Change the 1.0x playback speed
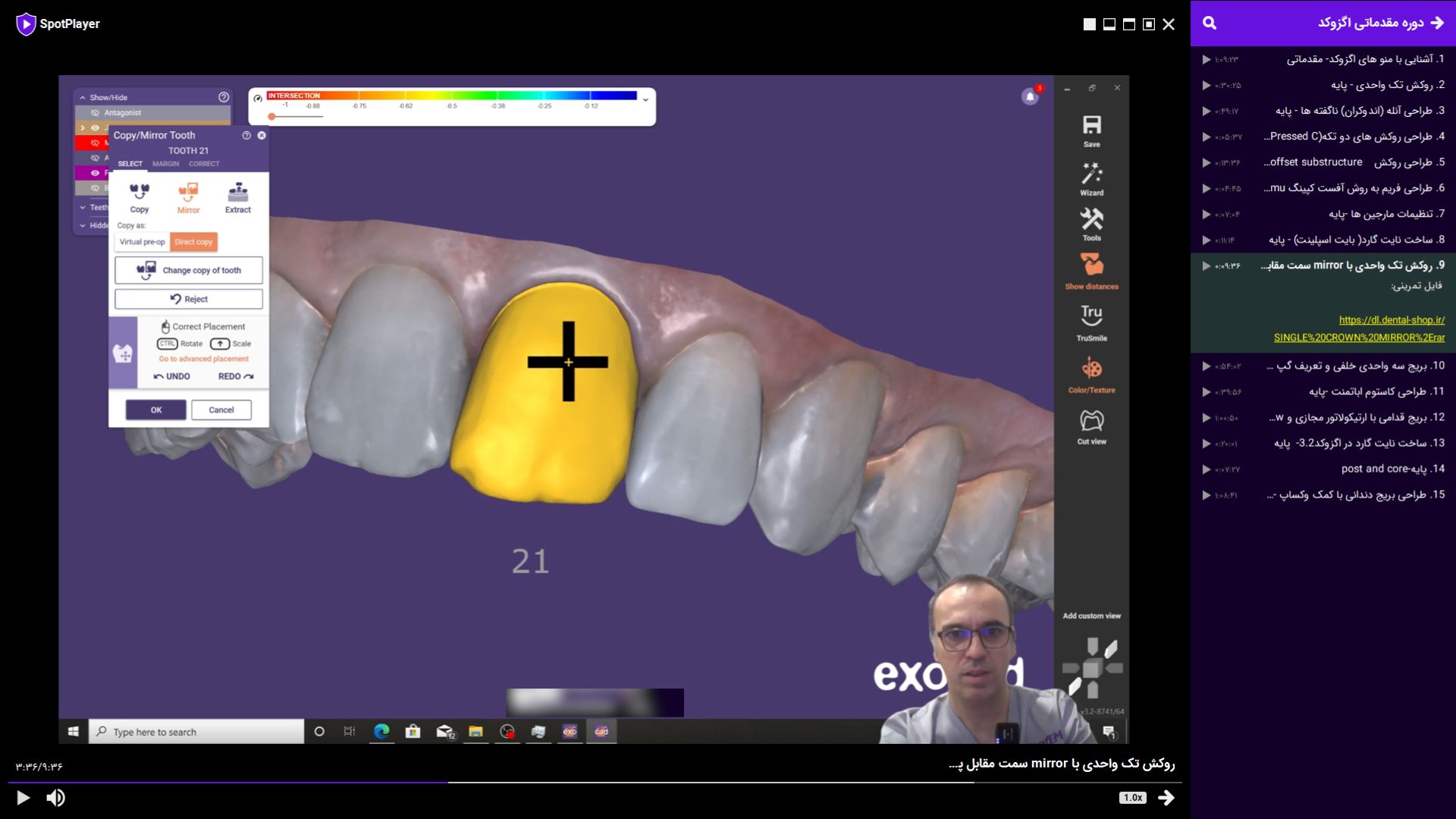 (1133, 798)
